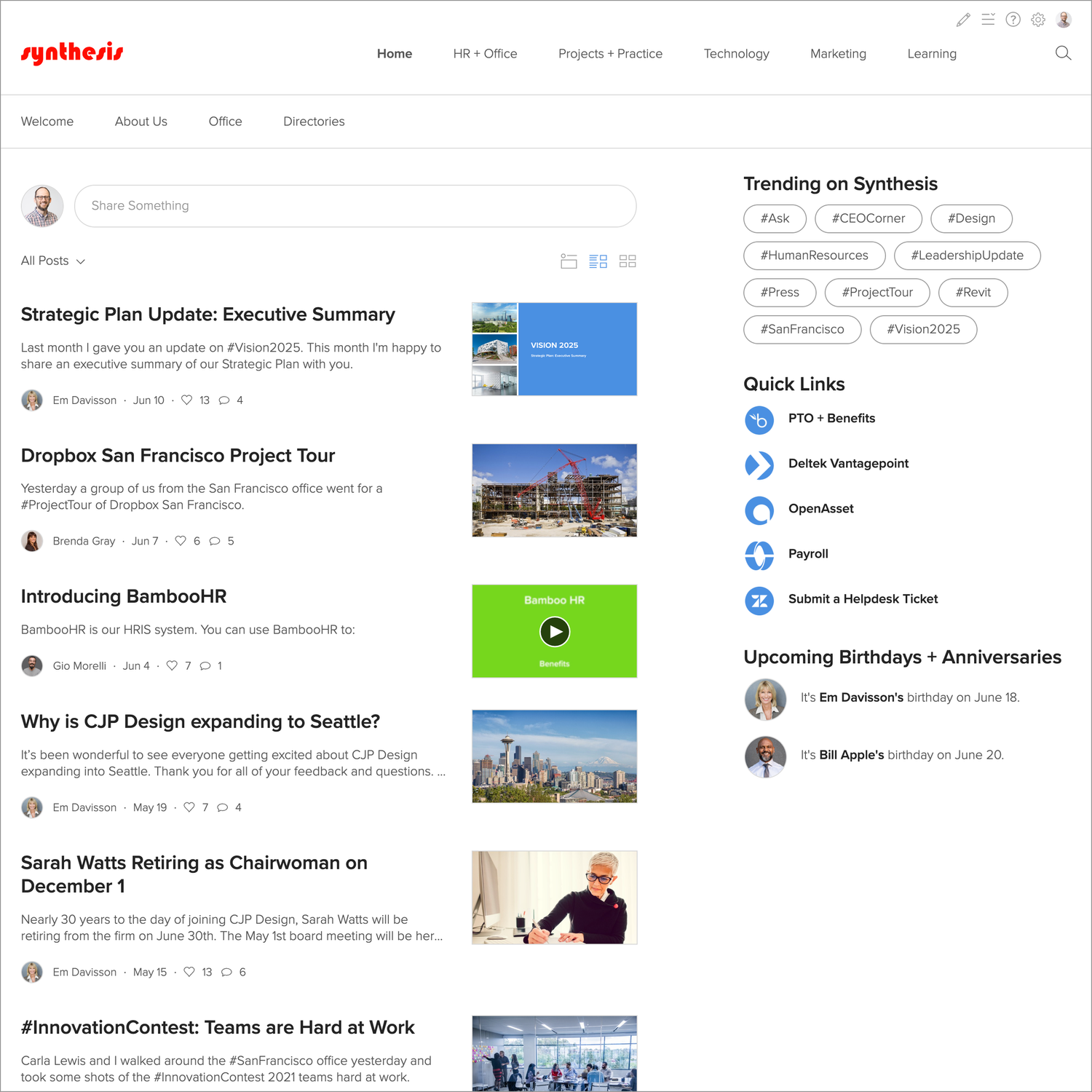Open comments on the Seattle expansion post
Viewport: 1092px width, 1092px height.
click(x=223, y=807)
